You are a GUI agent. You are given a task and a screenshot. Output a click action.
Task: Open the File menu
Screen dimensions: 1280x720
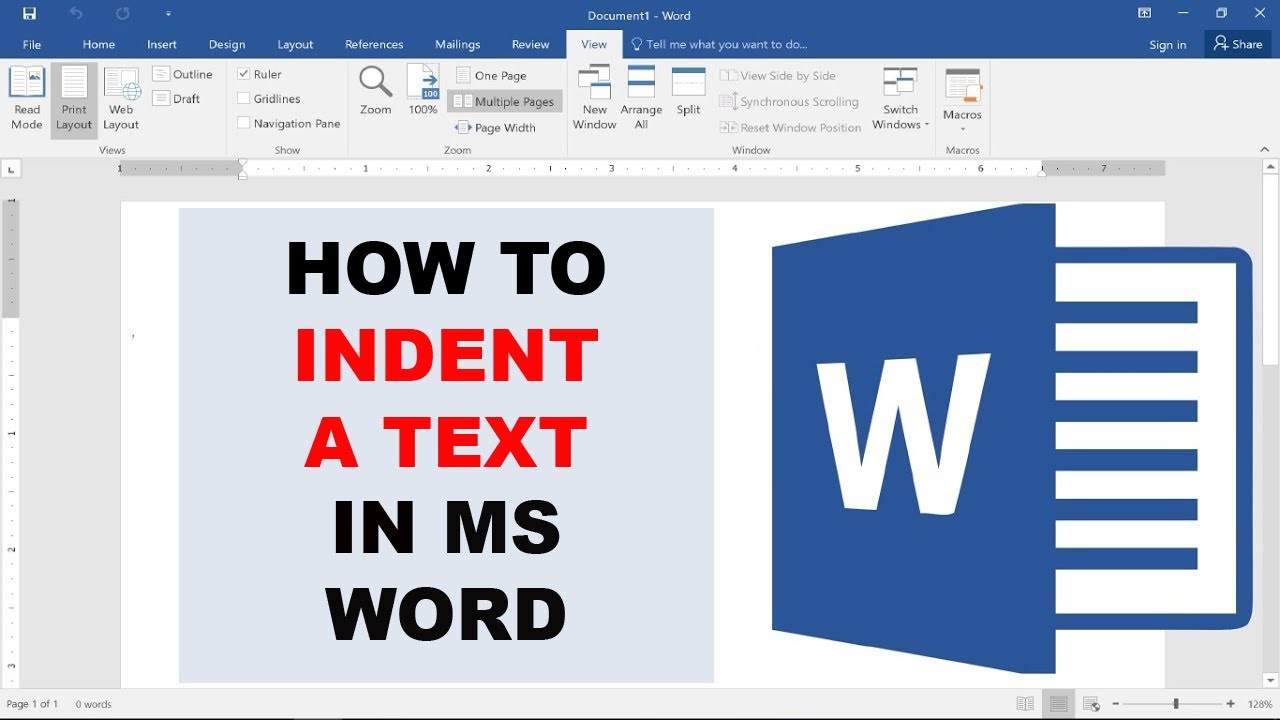pos(32,44)
